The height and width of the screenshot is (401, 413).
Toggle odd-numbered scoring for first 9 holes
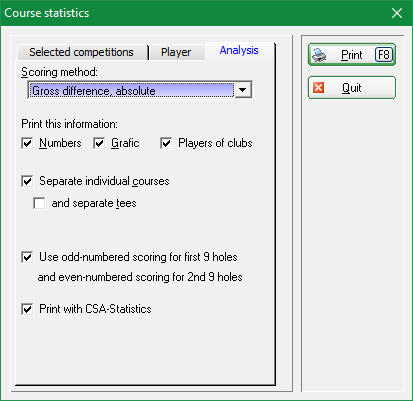tap(27, 257)
